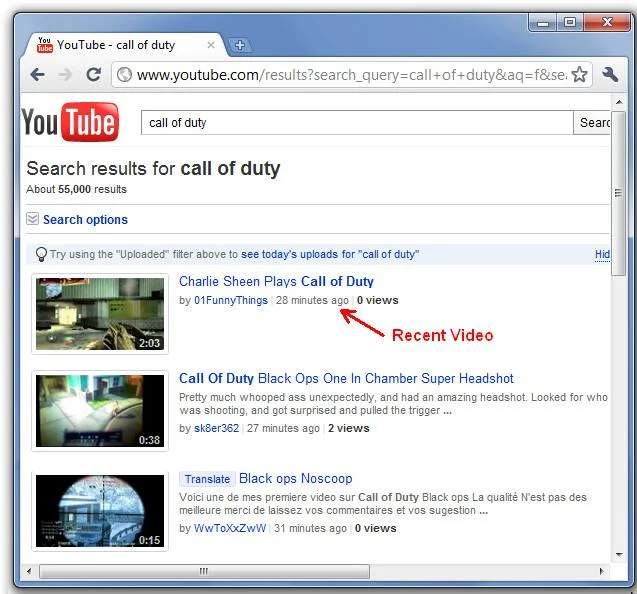
Task: Select the YouTube - call of duty tab
Action: tap(124, 45)
